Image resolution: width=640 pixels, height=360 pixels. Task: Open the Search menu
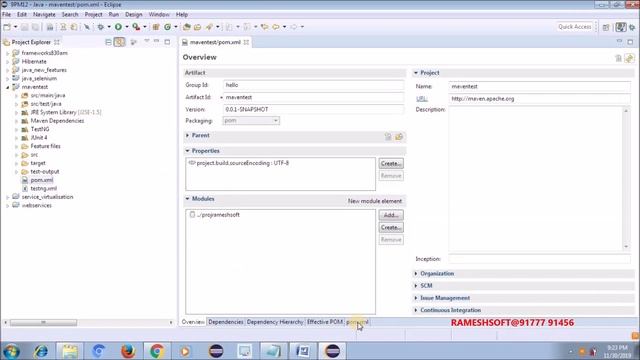click(x=70, y=14)
